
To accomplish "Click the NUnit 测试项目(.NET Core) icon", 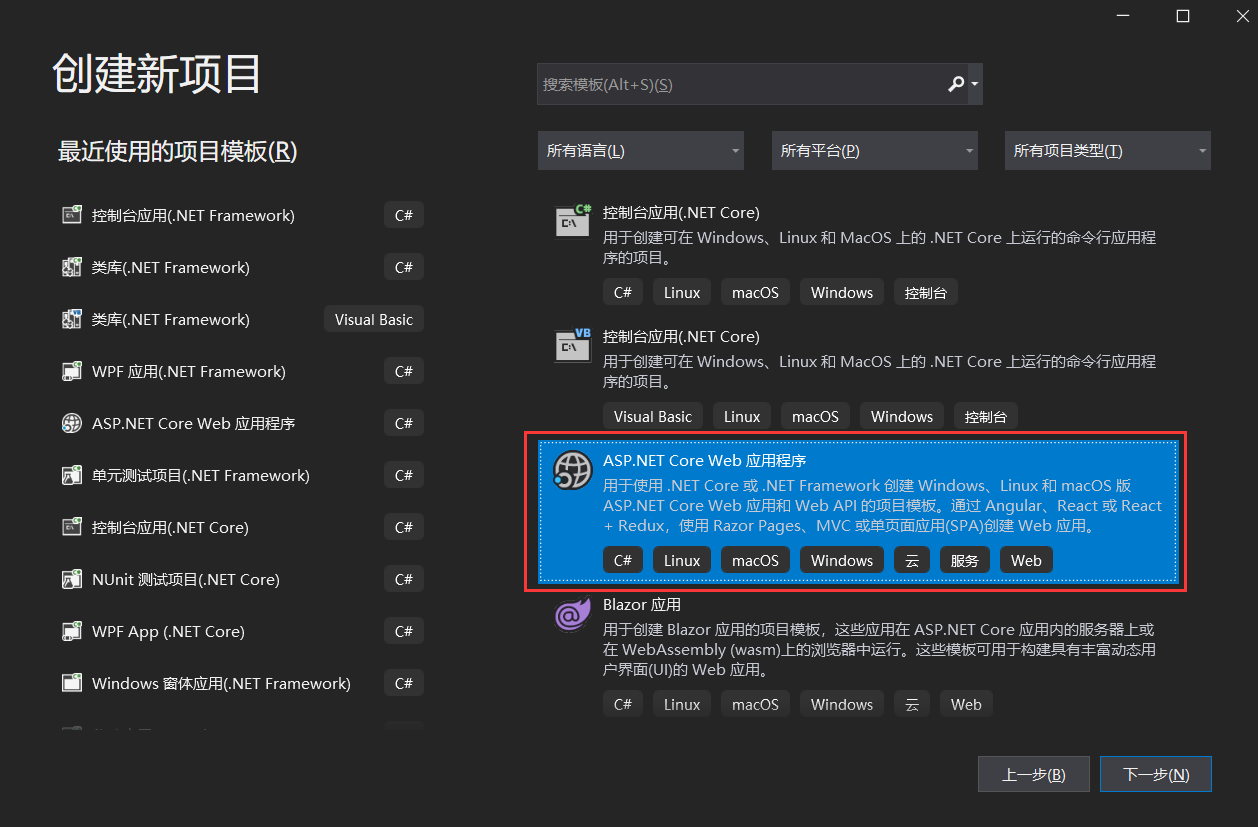I will [x=71, y=579].
